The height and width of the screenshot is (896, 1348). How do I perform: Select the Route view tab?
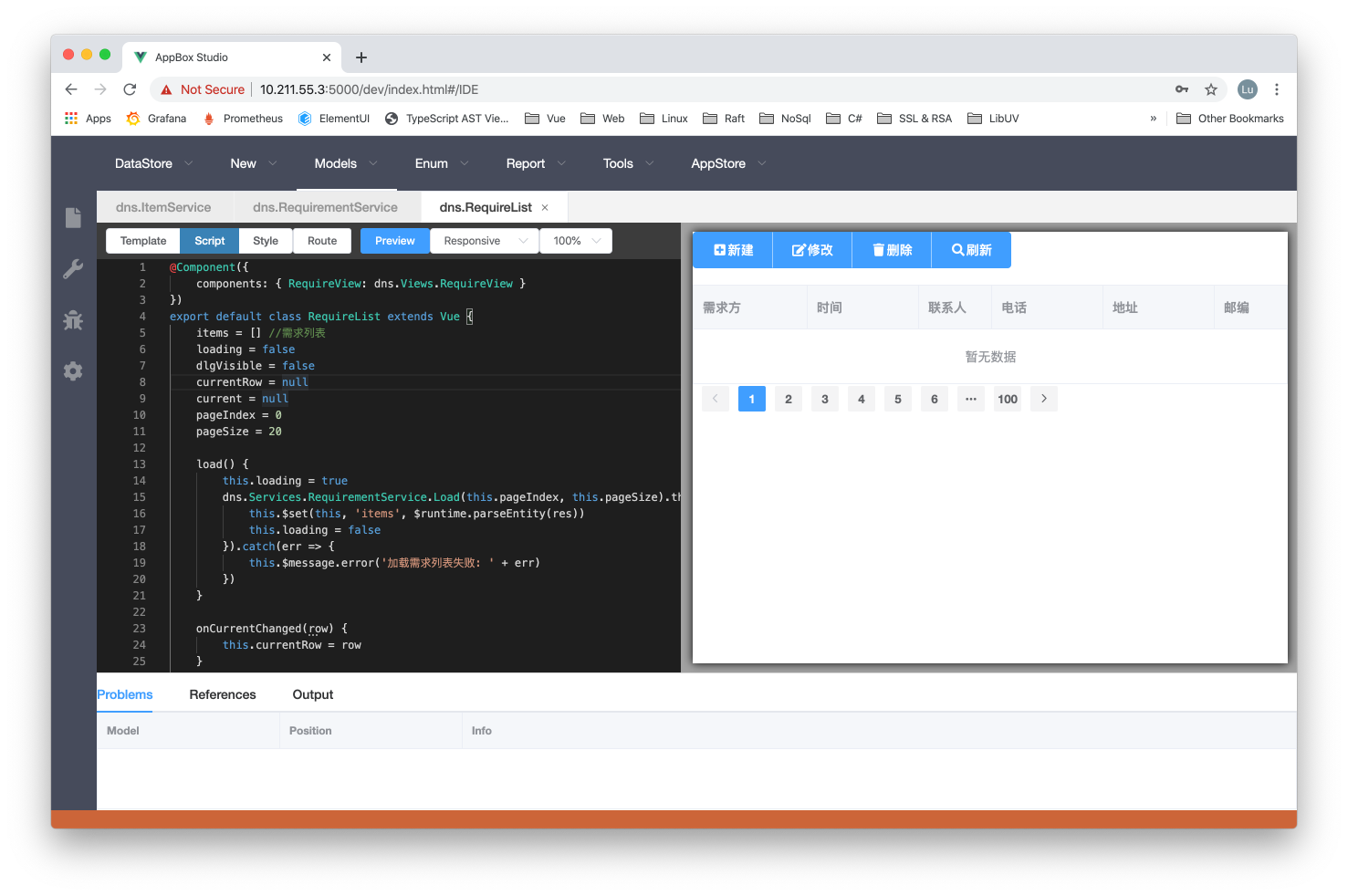tap(322, 241)
